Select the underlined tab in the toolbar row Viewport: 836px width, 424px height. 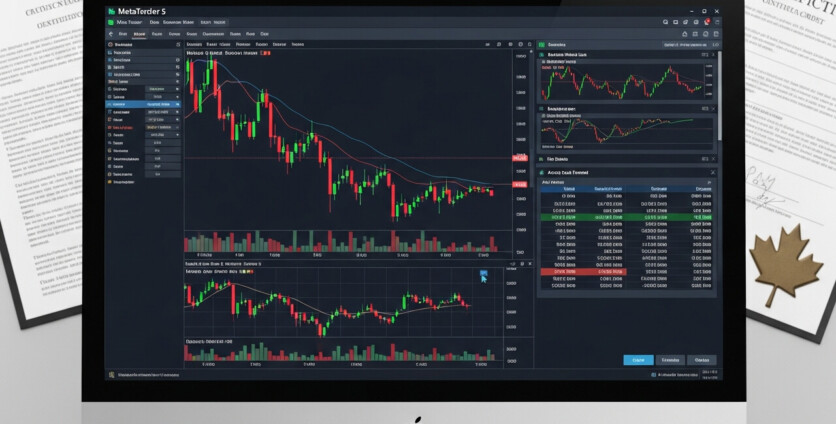click(139, 34)
